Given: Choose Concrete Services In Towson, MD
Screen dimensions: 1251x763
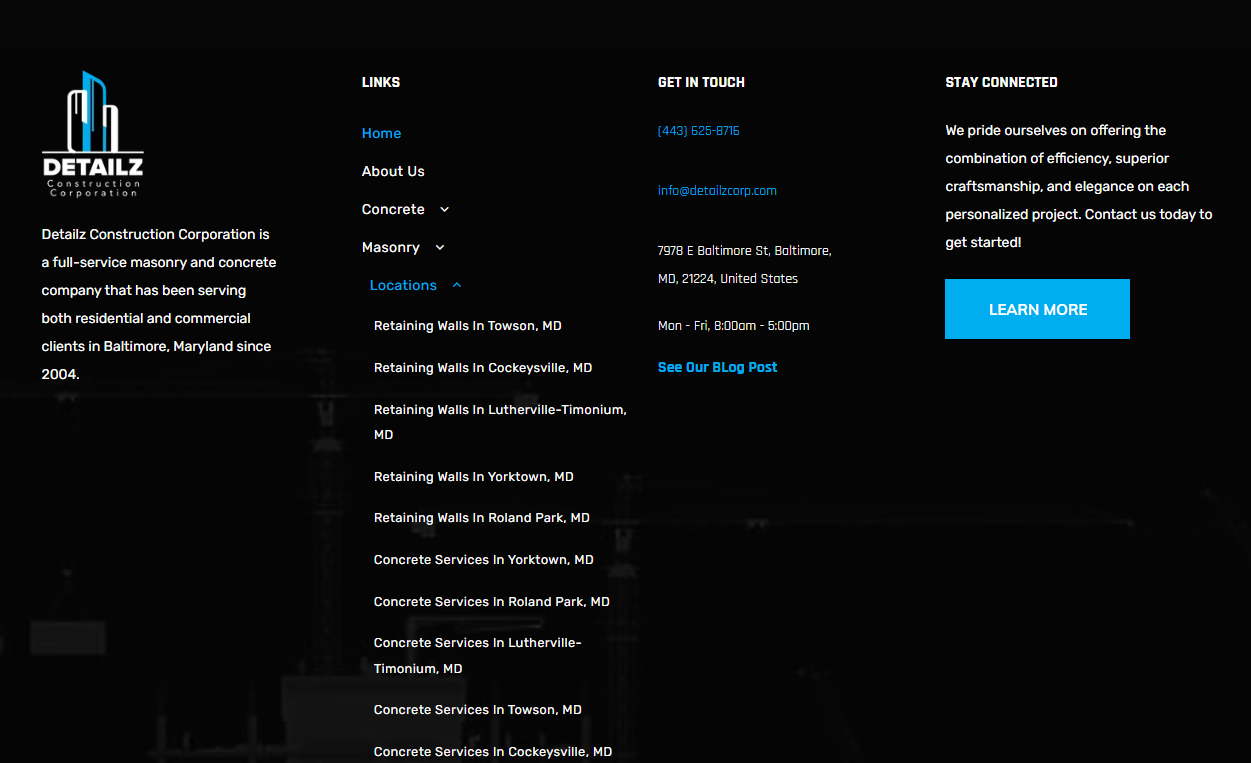Looking at the screenshot, I should tap(477, 710).
